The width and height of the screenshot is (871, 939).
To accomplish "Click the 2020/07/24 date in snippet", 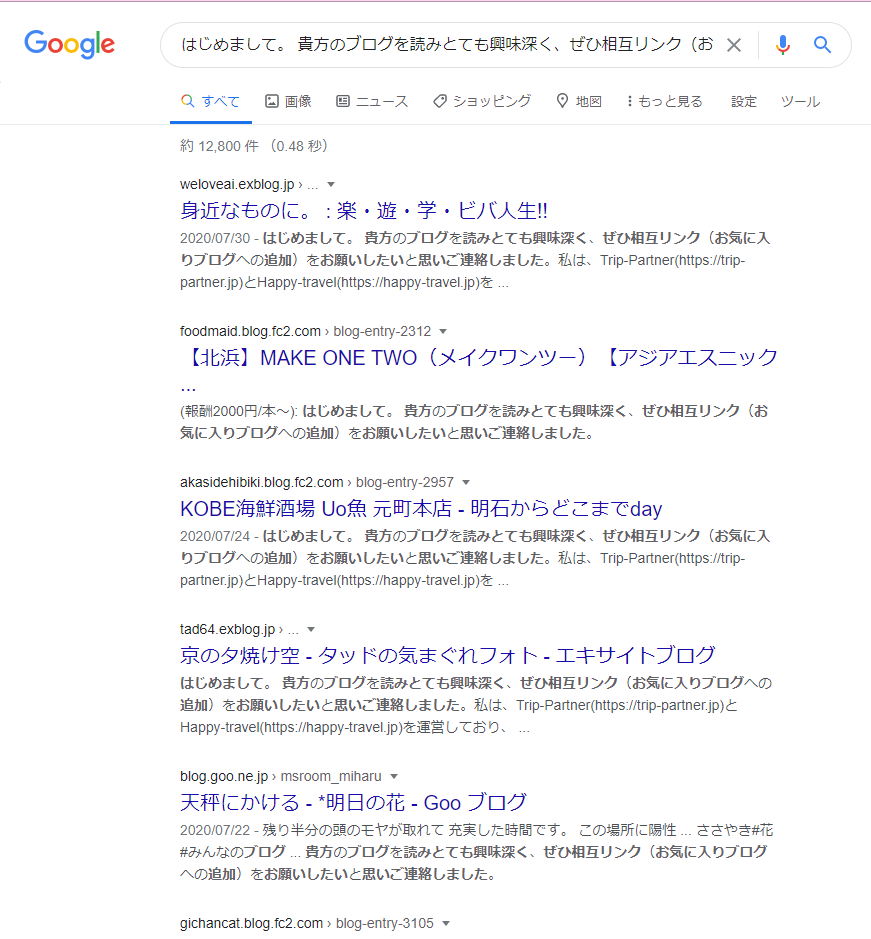I will pos(214,536).
